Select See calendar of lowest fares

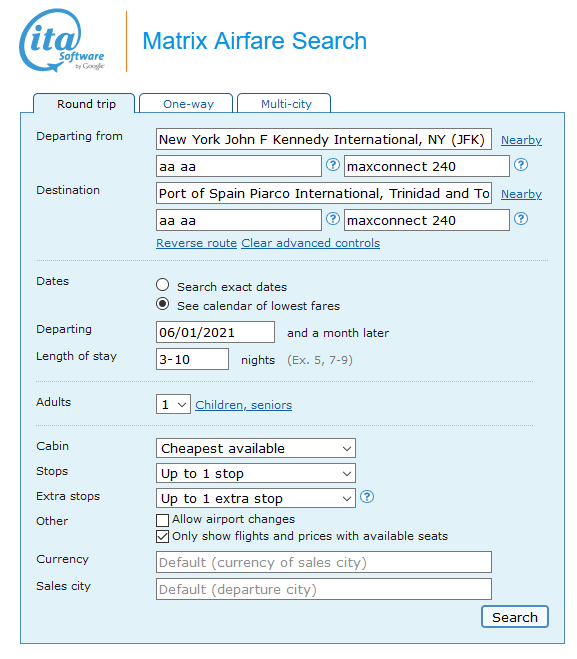[x=163, y=304]
